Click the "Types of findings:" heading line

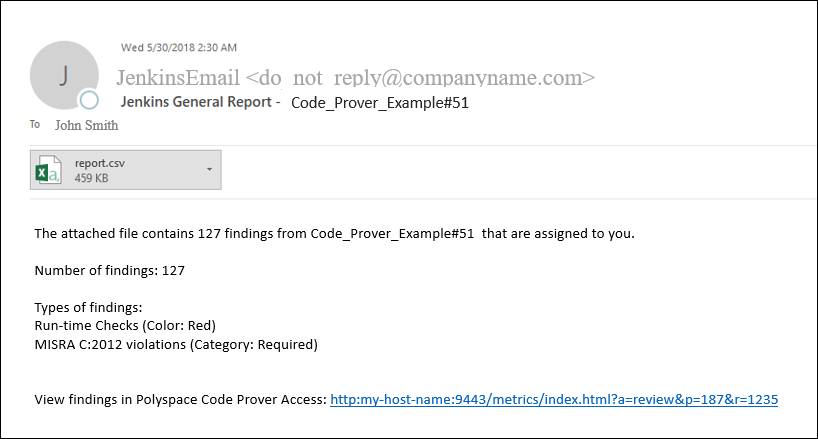(88, 307)
